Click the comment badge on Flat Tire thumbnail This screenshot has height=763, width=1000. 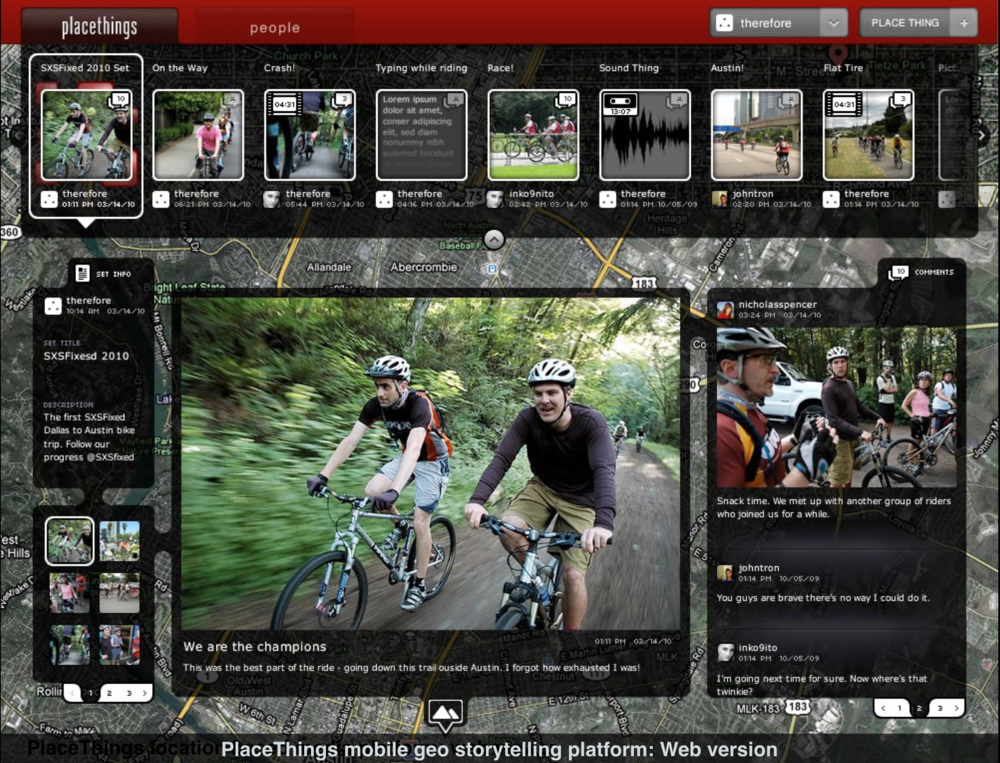[902, 100]
